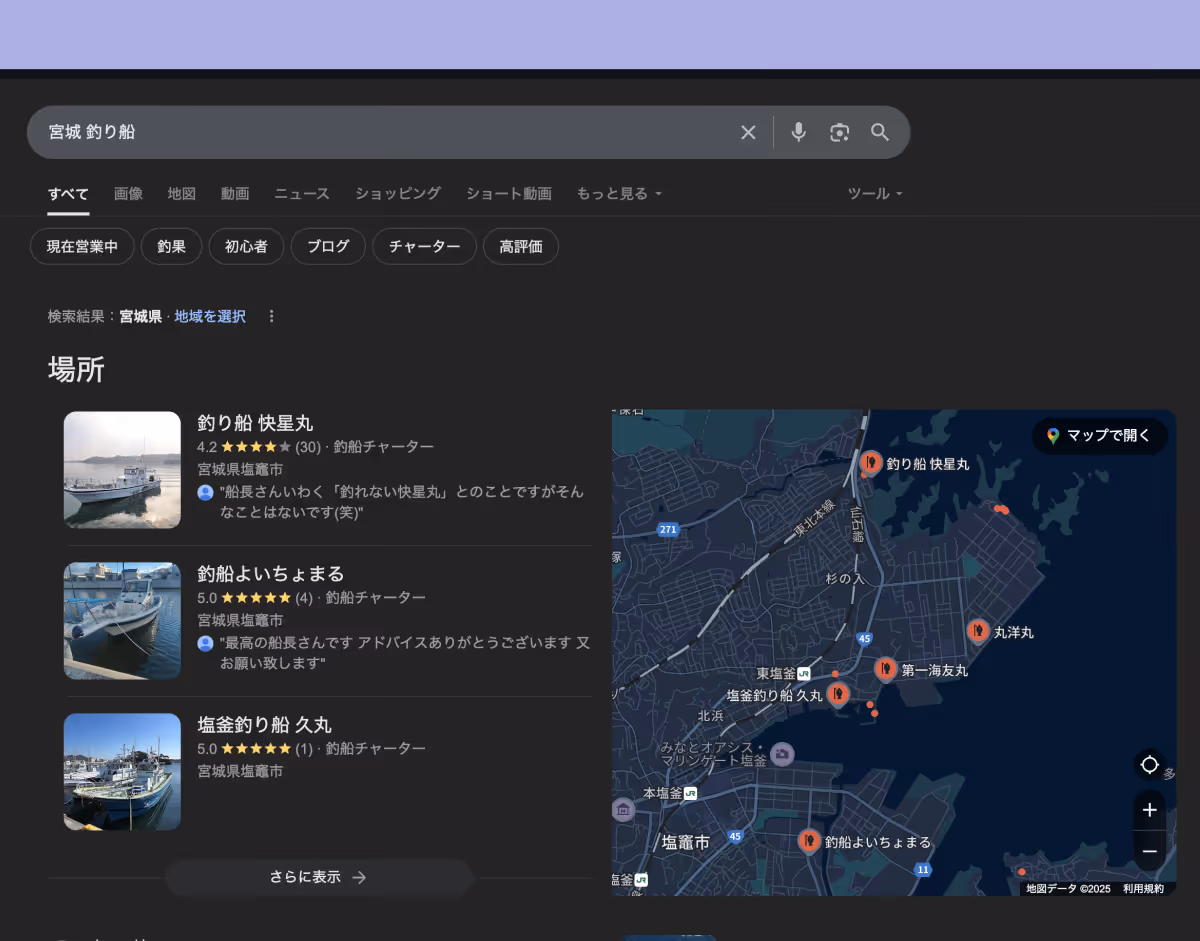Image resolution: width=1200 pixels, height=941 pixels.
Task: Apply the 高評価 filter chip
Action: (x=521, y=246)
